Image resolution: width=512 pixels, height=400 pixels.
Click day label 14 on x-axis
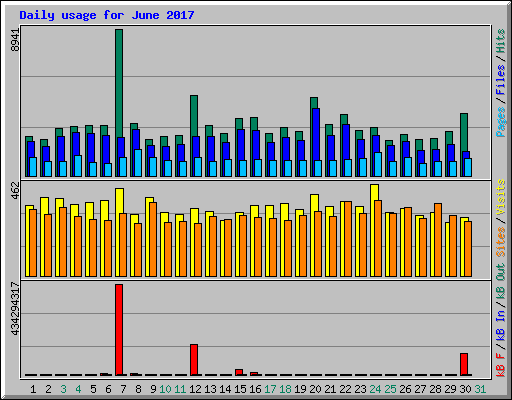225,389
